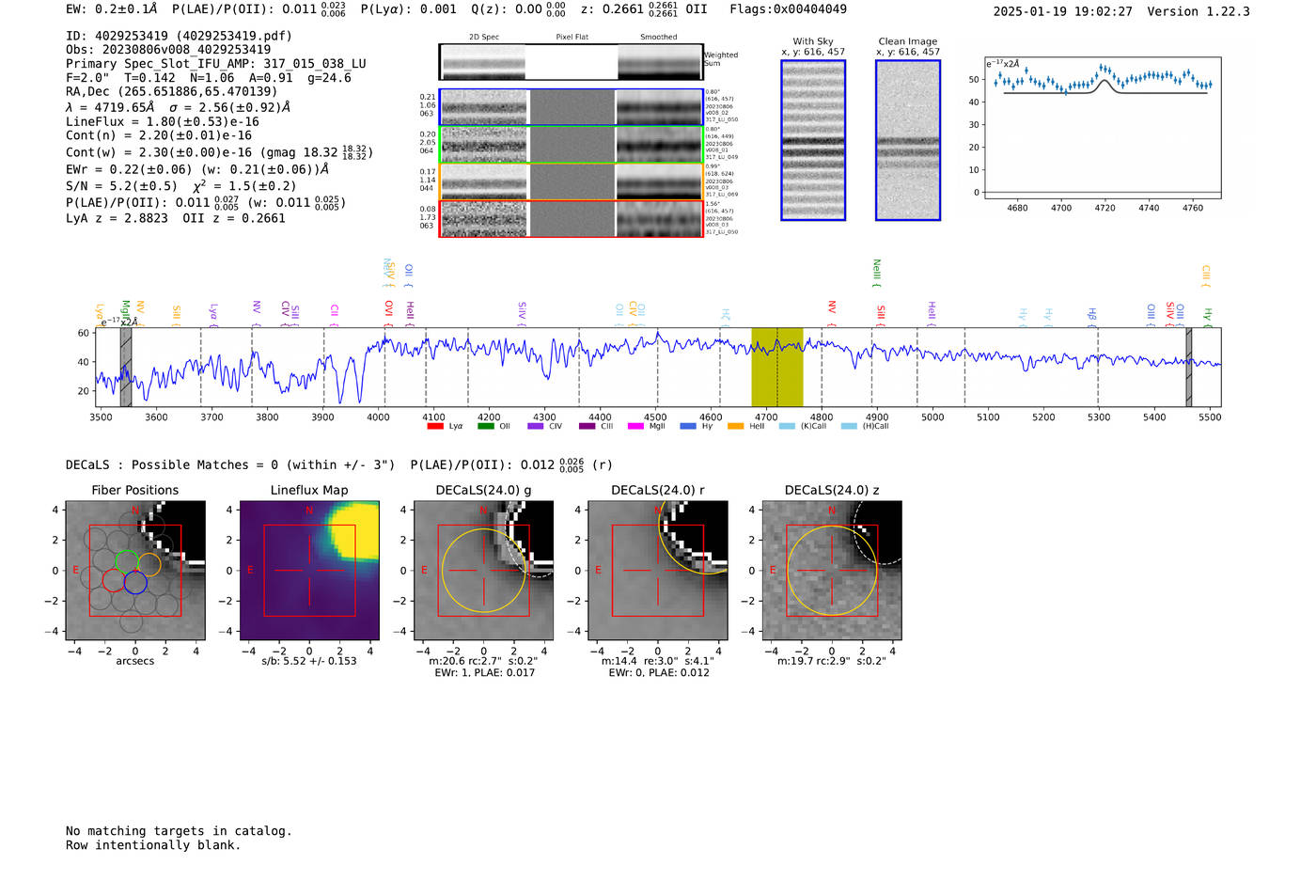Click the blue fiber circle in Fiber Positions
Screen dimensions: 1316x896
(x=135, y=582)
